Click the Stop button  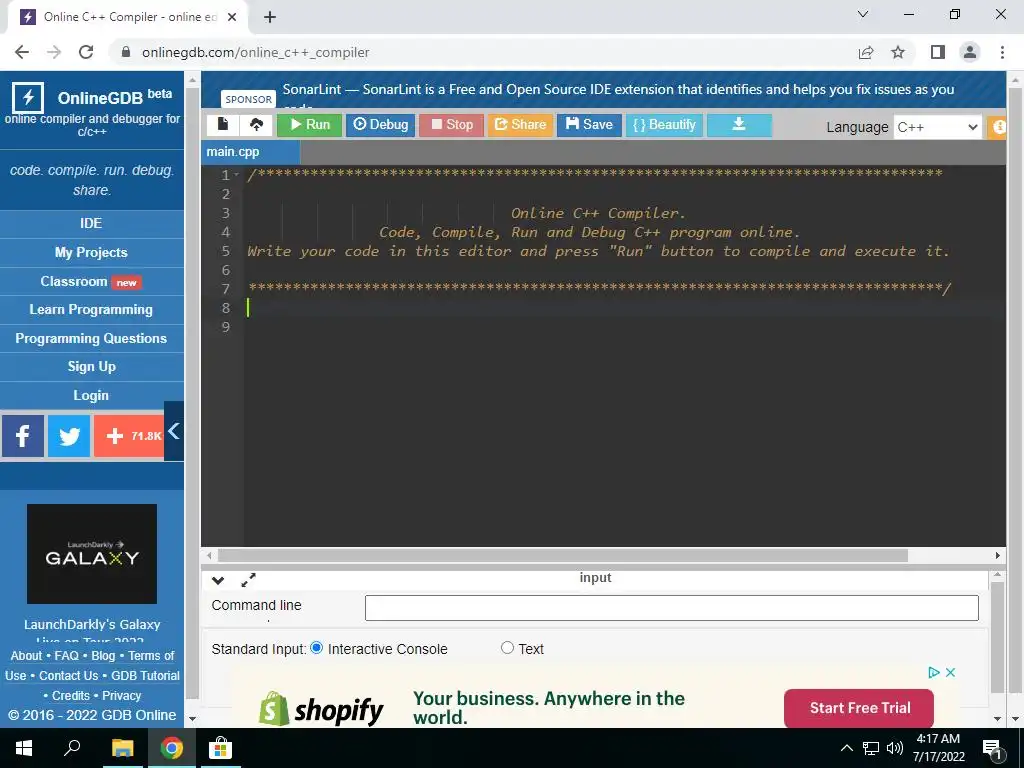[x=451, y=125]
